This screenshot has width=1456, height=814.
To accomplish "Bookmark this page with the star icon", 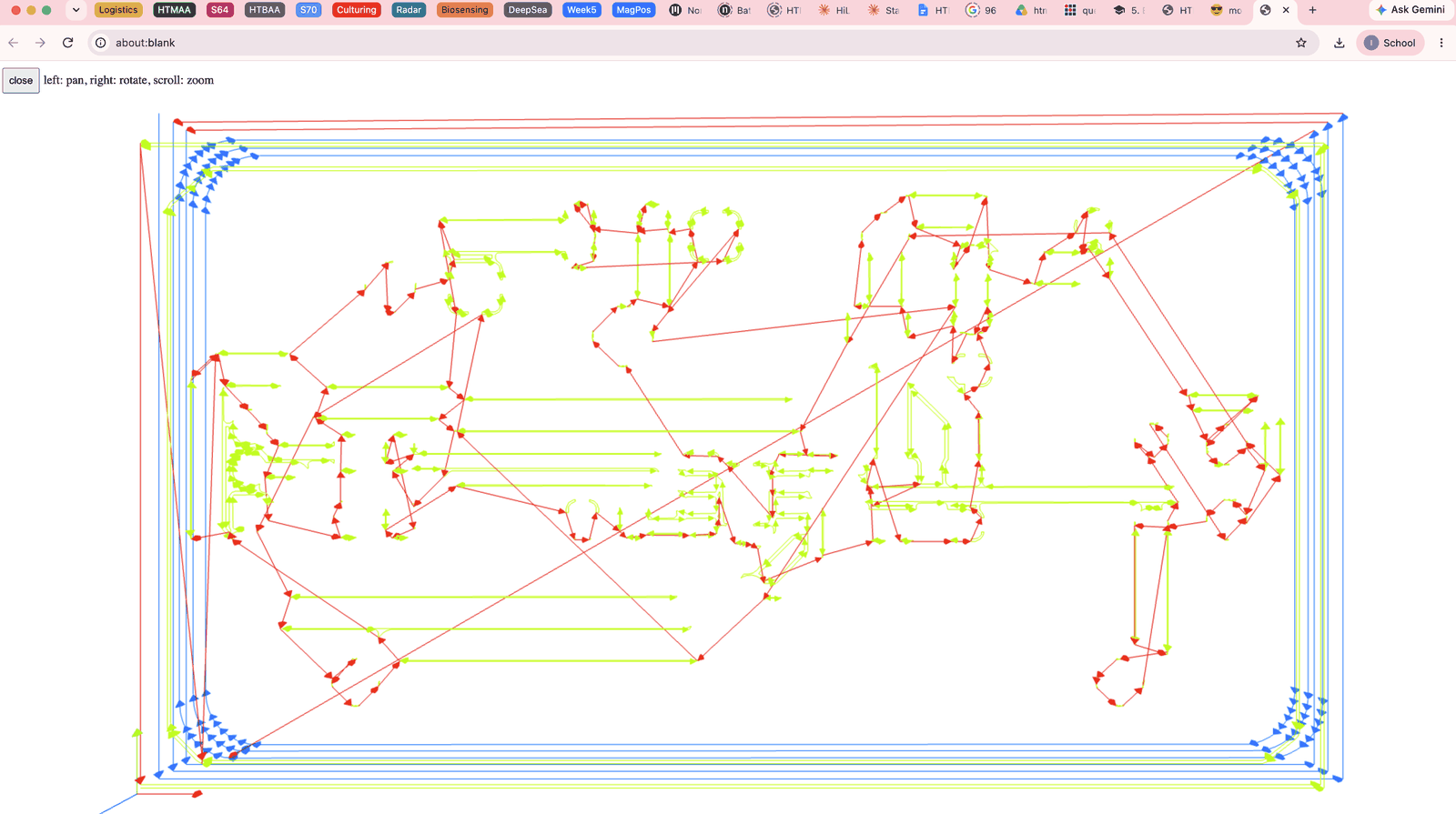I will coord(1301,43).
